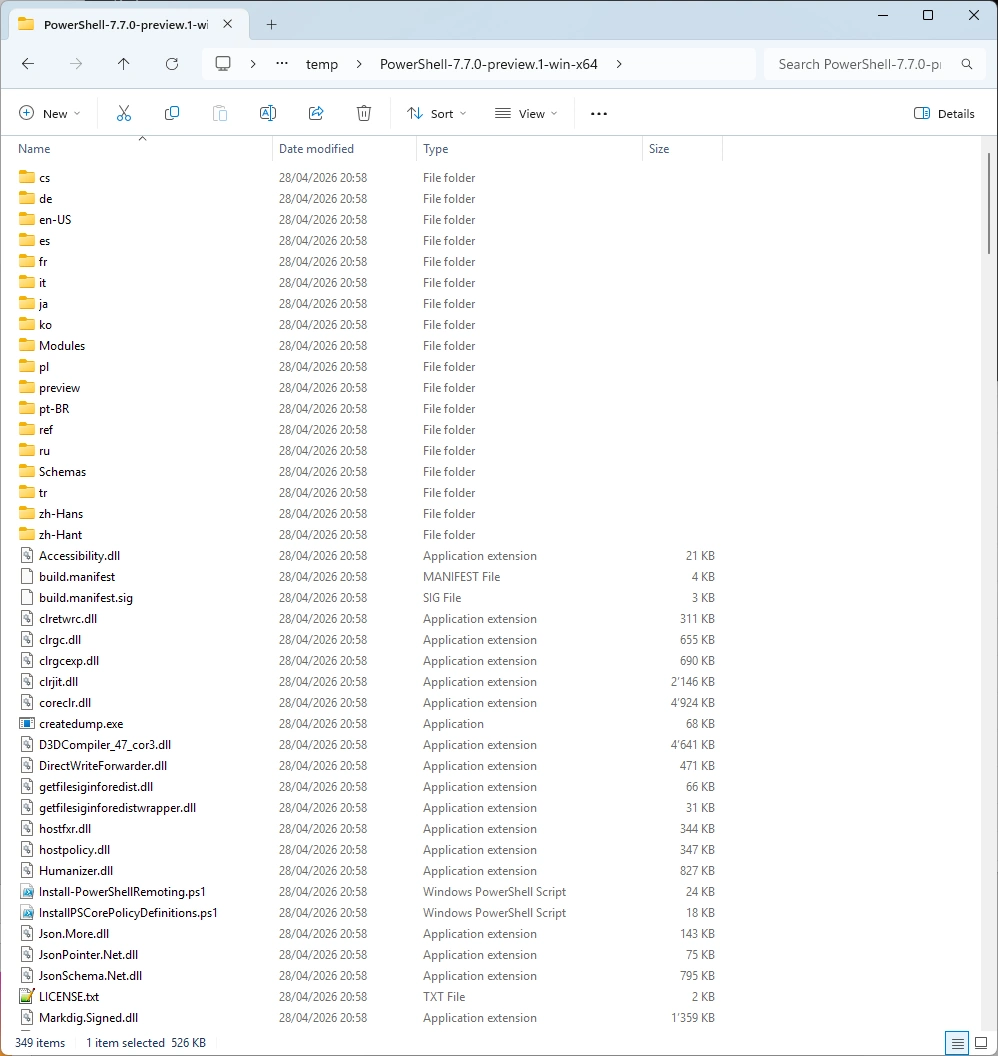The height and width of the screenshot is (1056, 998).
Task: Navigate up one folder level
Action: click(123, 64)
